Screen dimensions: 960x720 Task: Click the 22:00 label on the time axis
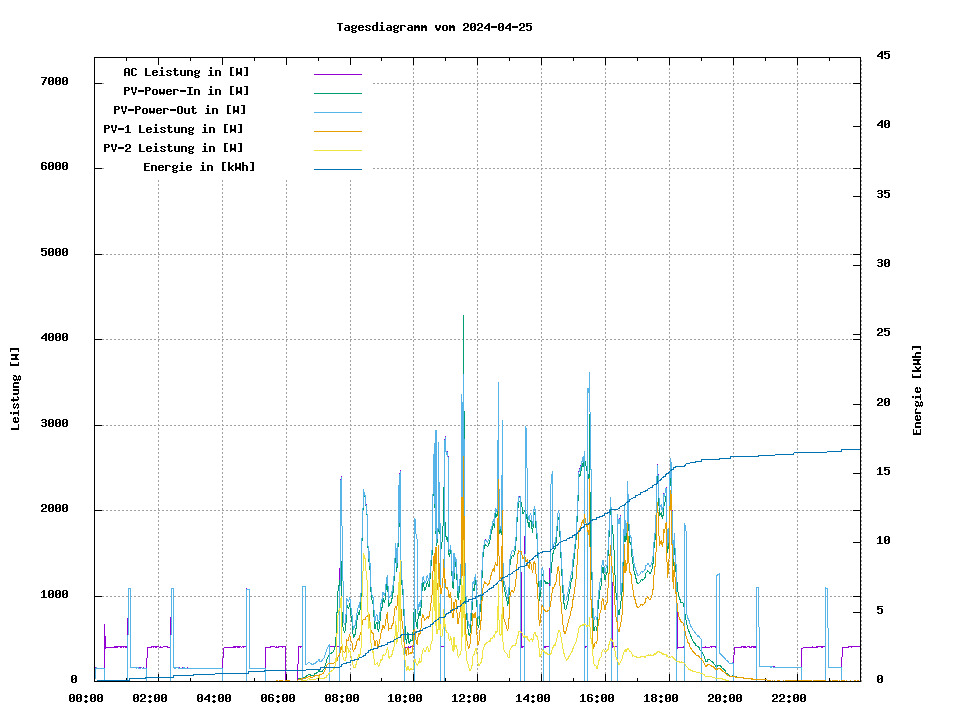tap(789, 698)
